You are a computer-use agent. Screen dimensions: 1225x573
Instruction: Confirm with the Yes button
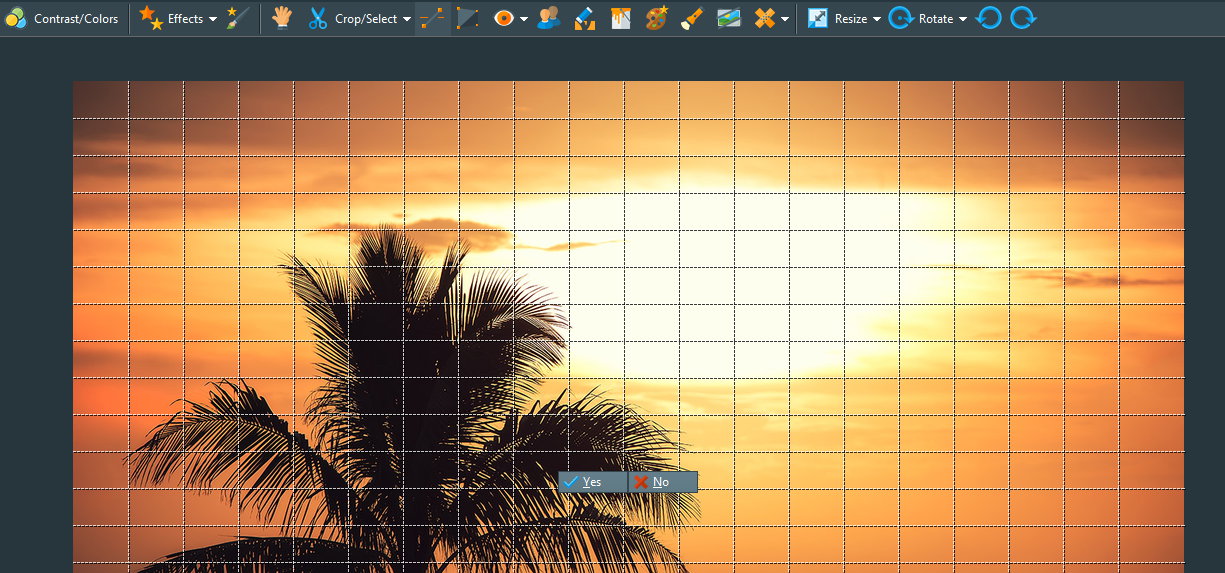click(x=592, y=482)
